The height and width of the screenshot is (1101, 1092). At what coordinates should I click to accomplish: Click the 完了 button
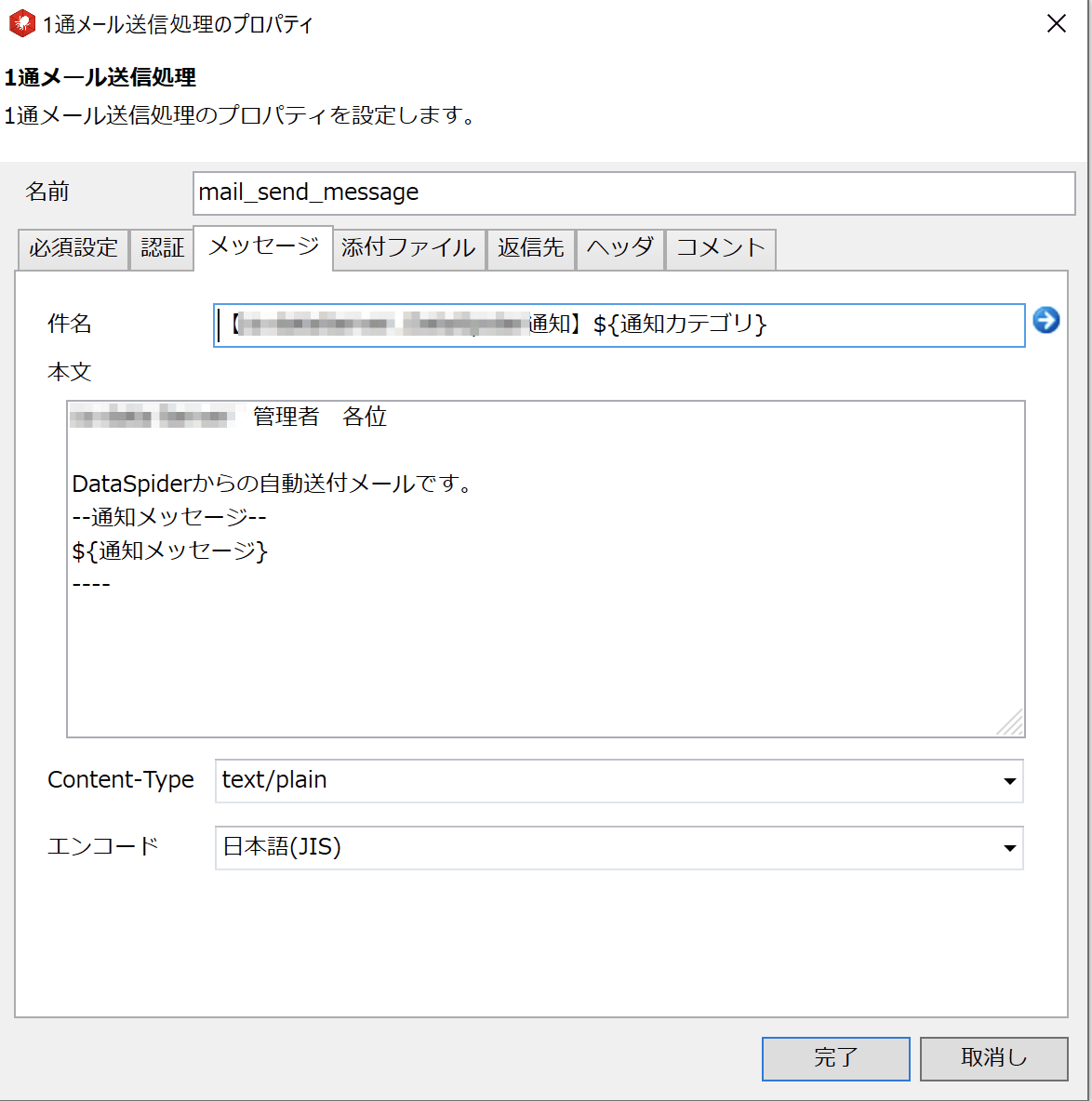(x=834, y=1058)
